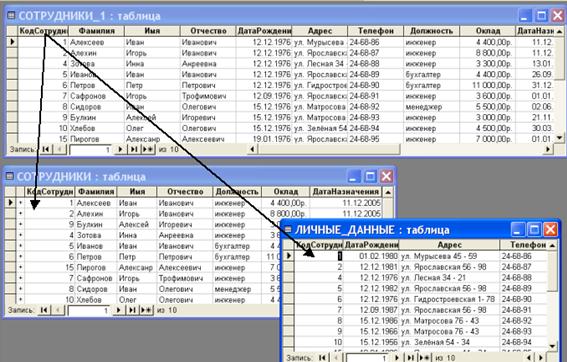
Task: Maximize the ЛИЧНЫЕ_ДАННЫЕ table window
Action: 534,230
